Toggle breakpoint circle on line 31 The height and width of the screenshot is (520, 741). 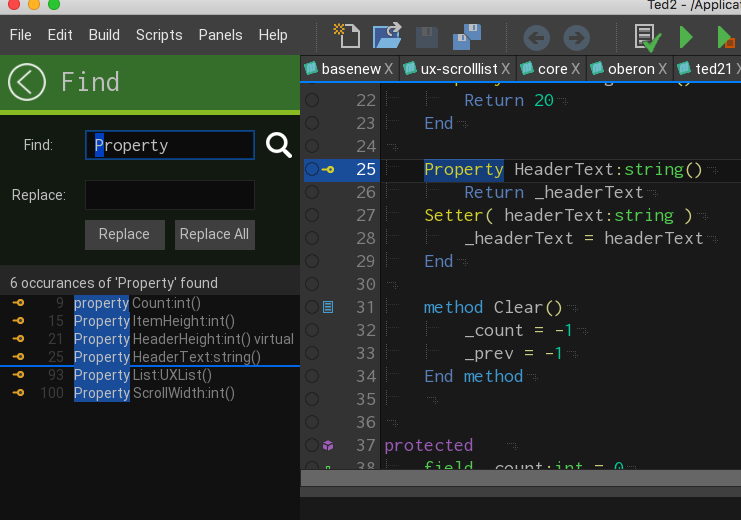312,307
